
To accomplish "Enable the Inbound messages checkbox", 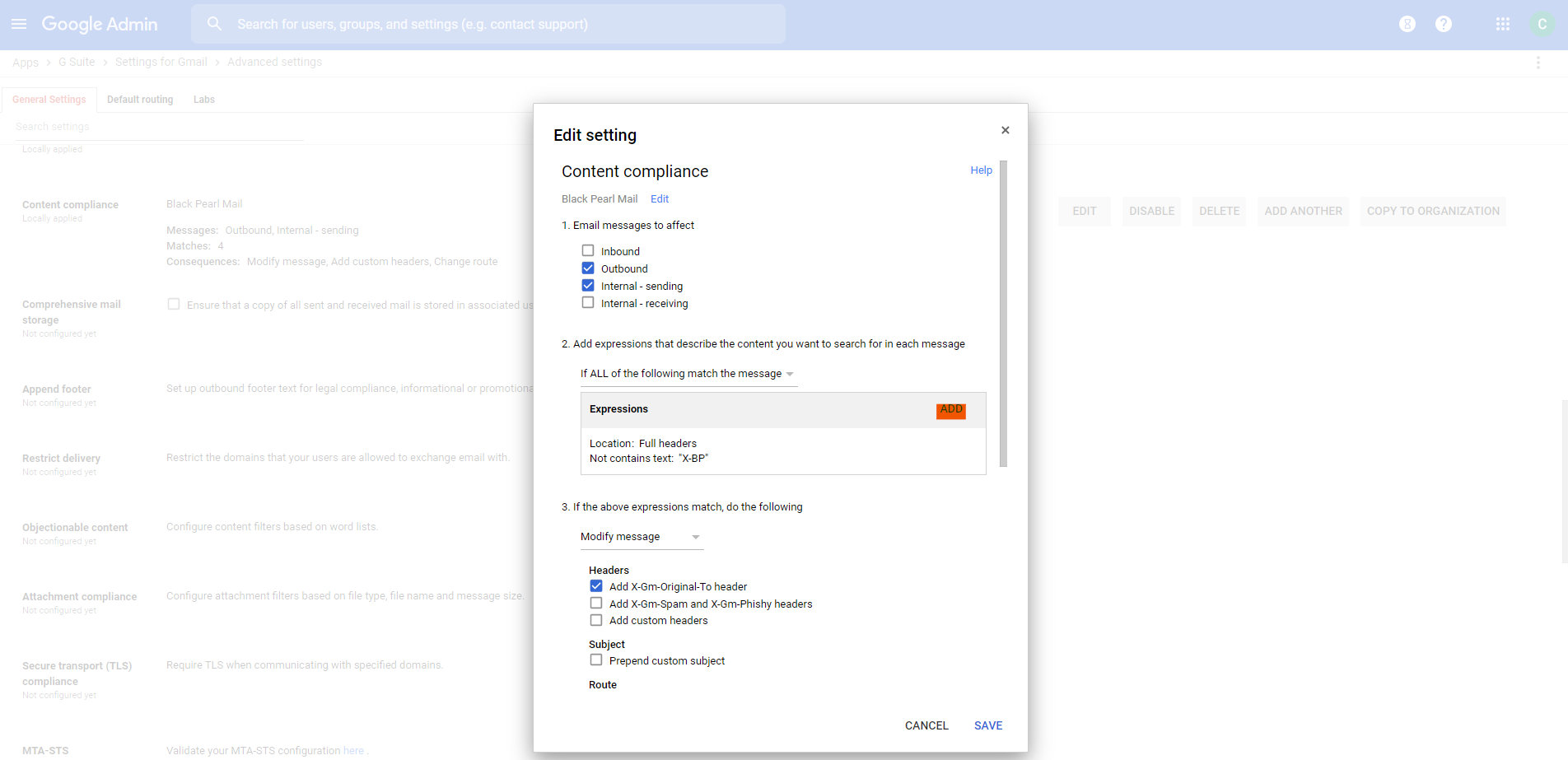I will tap(588, 250).
